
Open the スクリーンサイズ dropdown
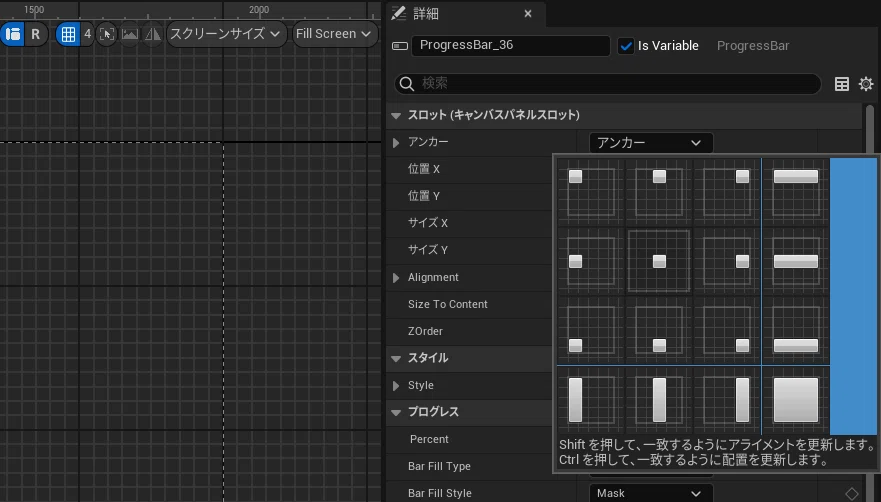[x=226, y=34]
